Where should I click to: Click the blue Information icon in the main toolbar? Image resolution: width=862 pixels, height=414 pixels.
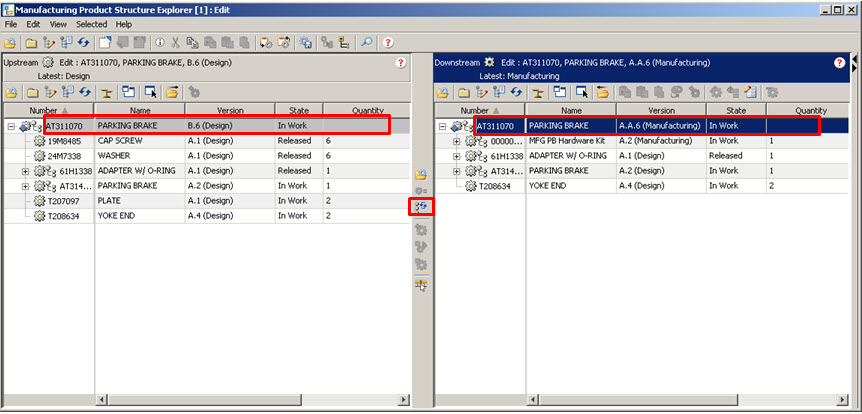[160, 42]
